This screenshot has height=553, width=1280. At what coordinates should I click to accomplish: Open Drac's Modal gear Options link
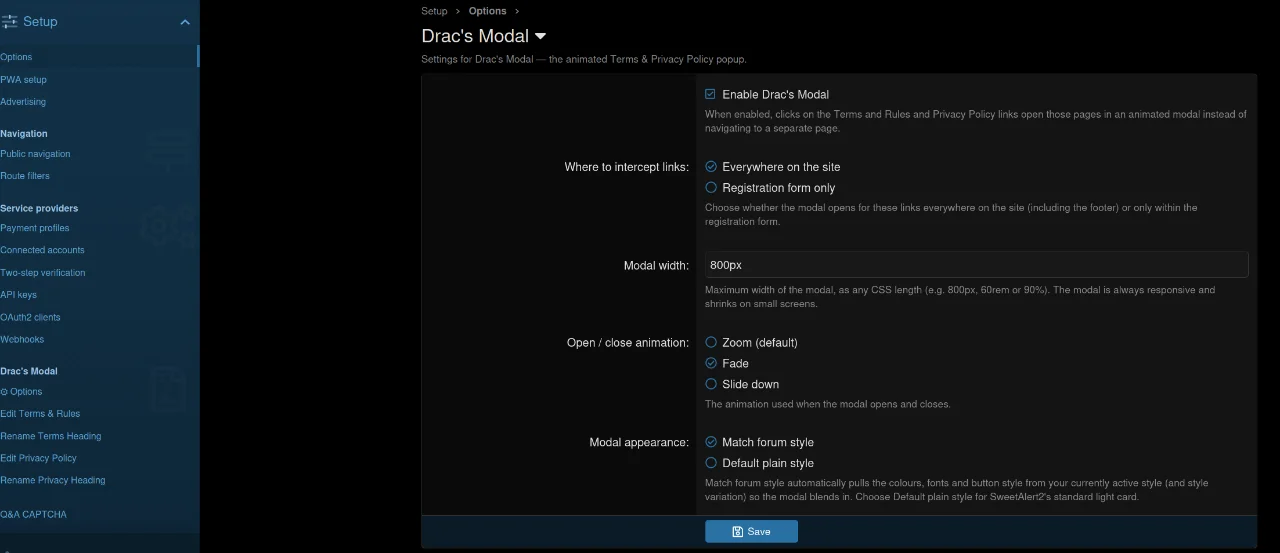pyautogui.click(x=21, y=392)
